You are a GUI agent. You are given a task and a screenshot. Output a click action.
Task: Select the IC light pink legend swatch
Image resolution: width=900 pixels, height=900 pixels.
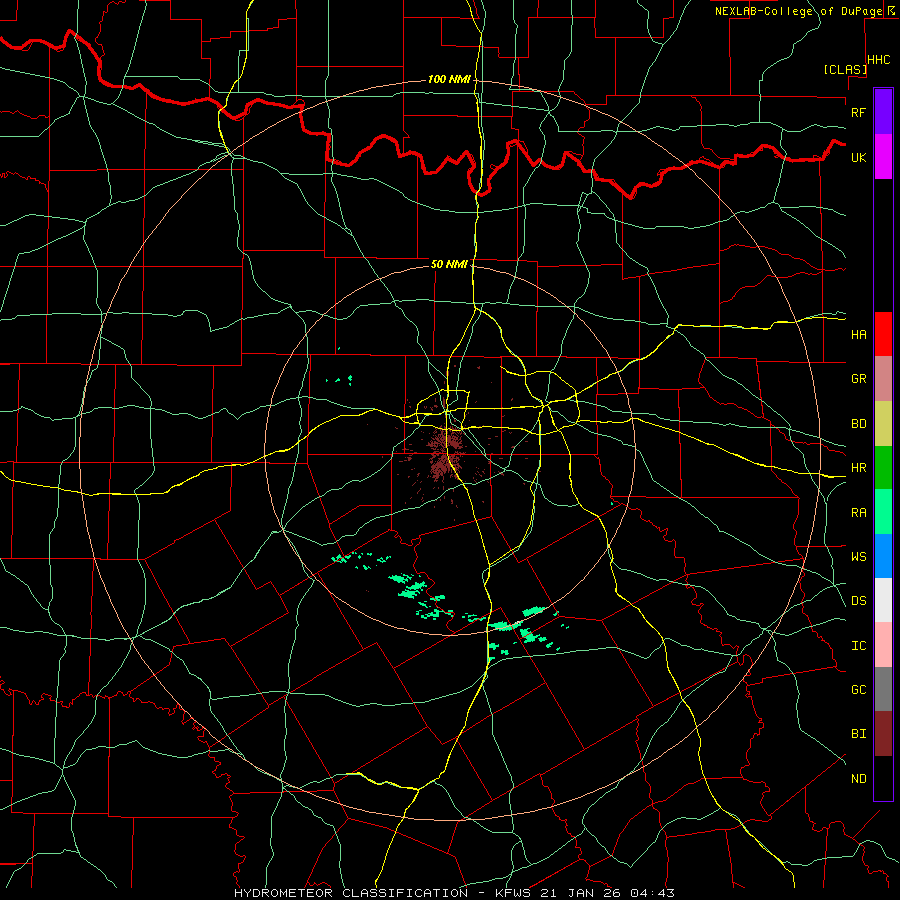pyautogui.click(x=883, y=645)
